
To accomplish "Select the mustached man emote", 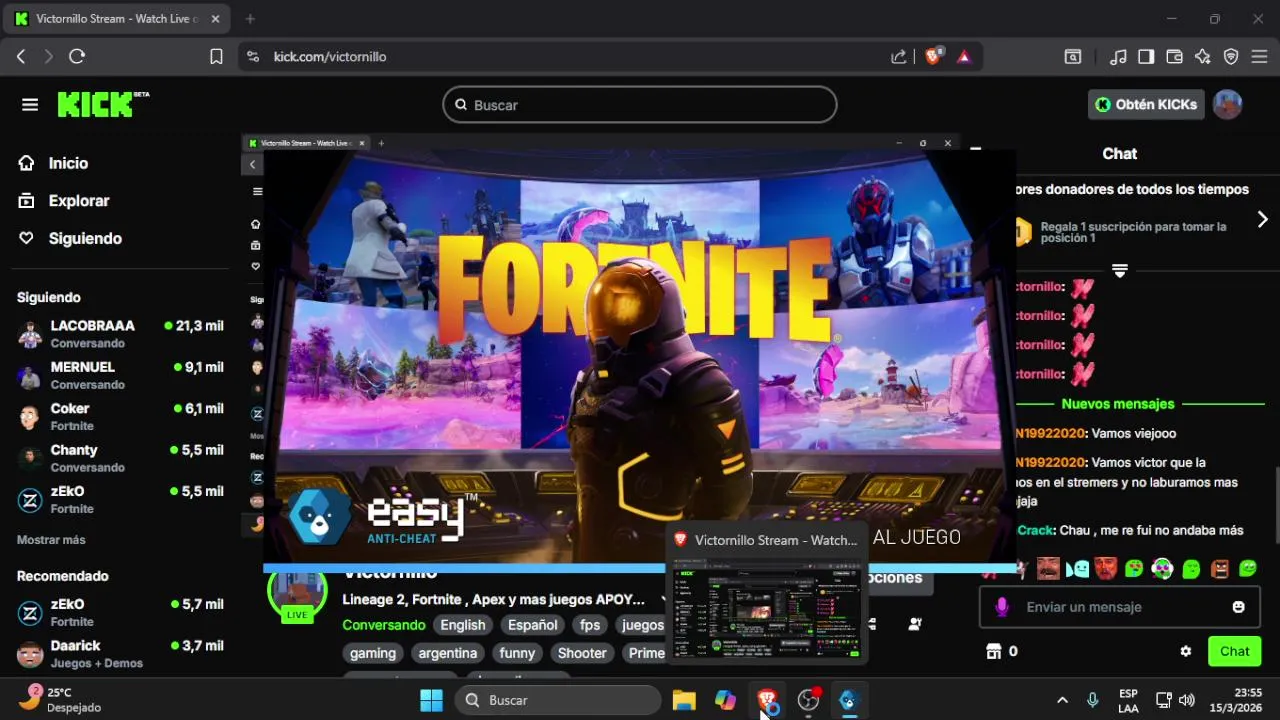I will click(1048, 569).
